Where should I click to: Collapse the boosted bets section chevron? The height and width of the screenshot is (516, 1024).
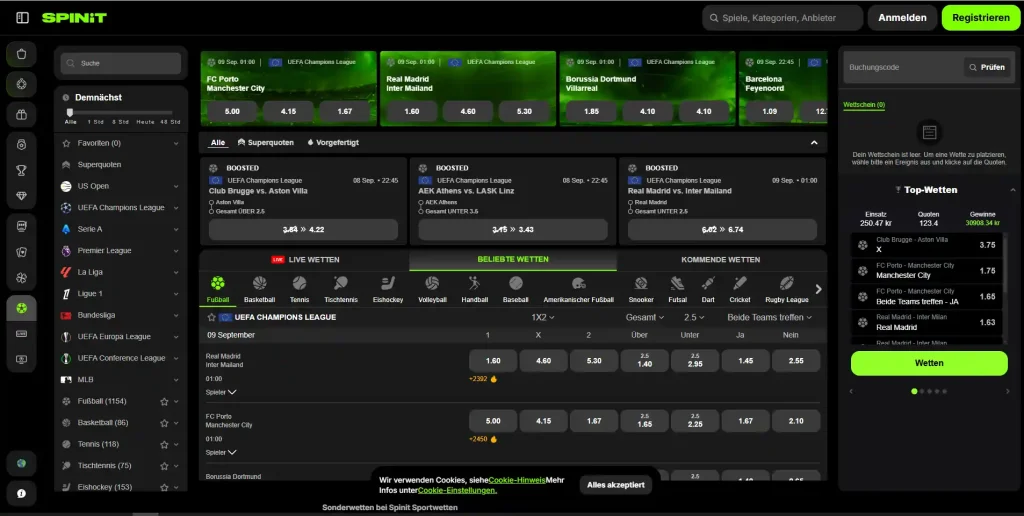pos(814,142)
